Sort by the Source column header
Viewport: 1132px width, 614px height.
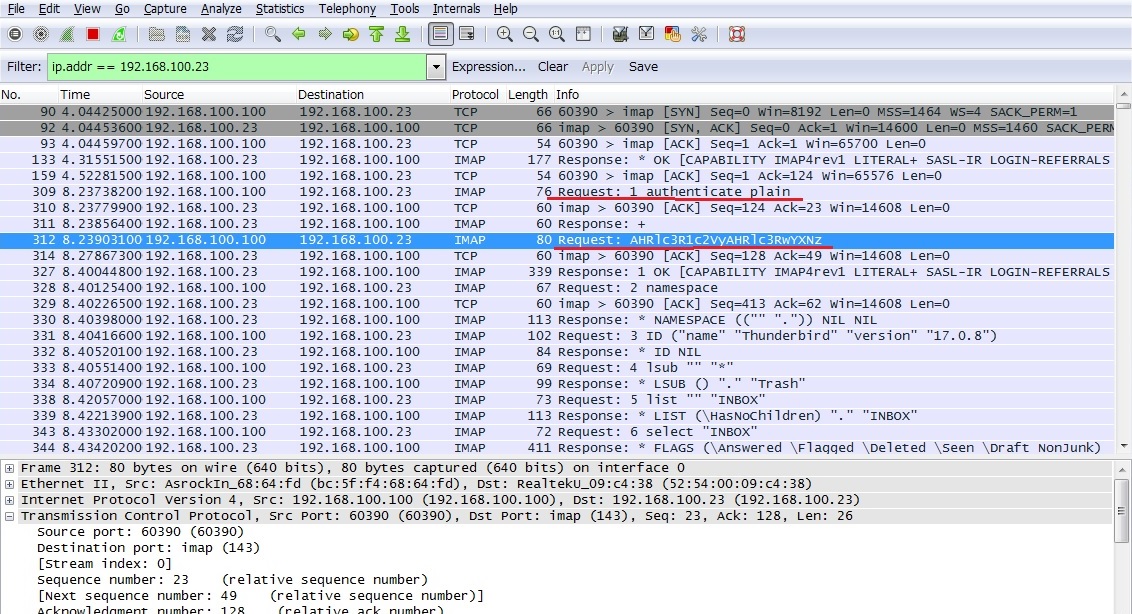pyautogui.click(x=219, y=95)
